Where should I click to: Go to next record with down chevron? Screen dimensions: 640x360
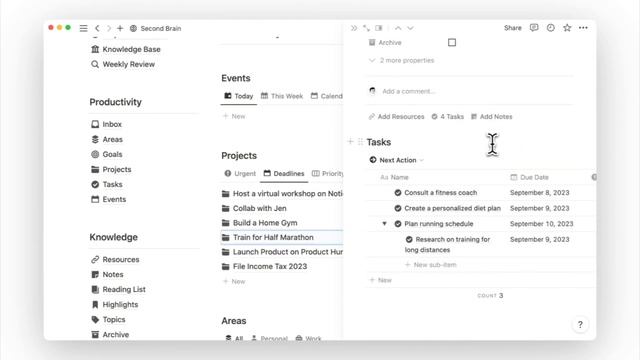[x=410, y=28]
